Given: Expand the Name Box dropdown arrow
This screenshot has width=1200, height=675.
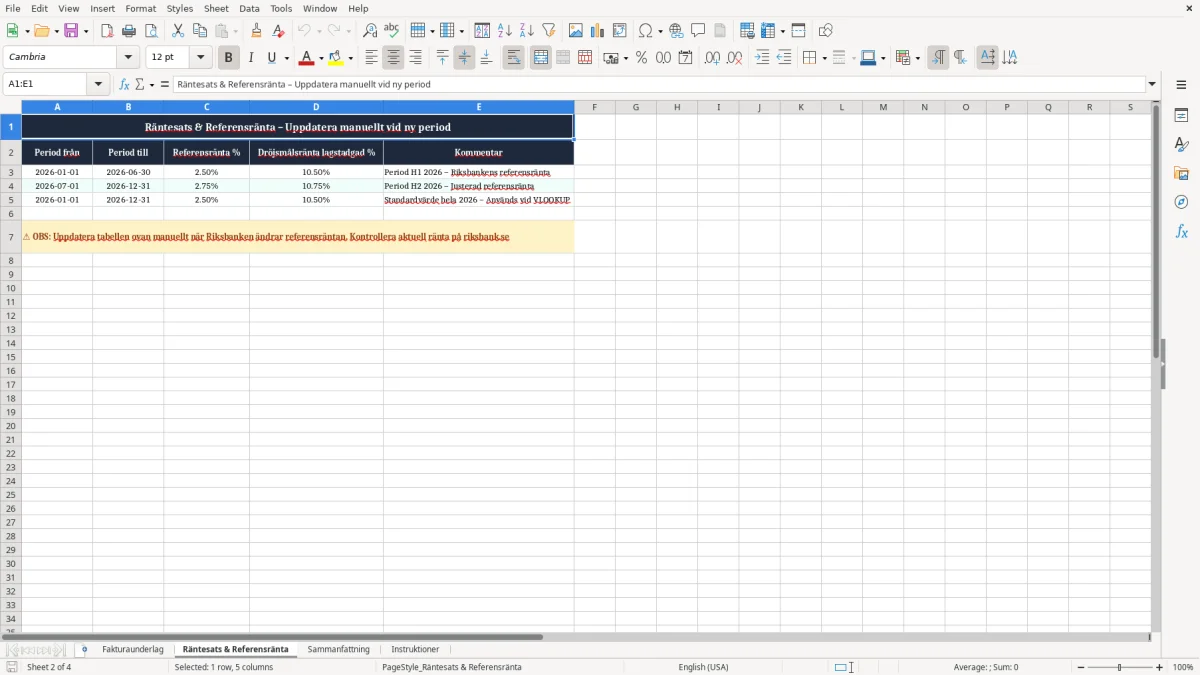Looking at the screenshot, I should pos(98,84).
